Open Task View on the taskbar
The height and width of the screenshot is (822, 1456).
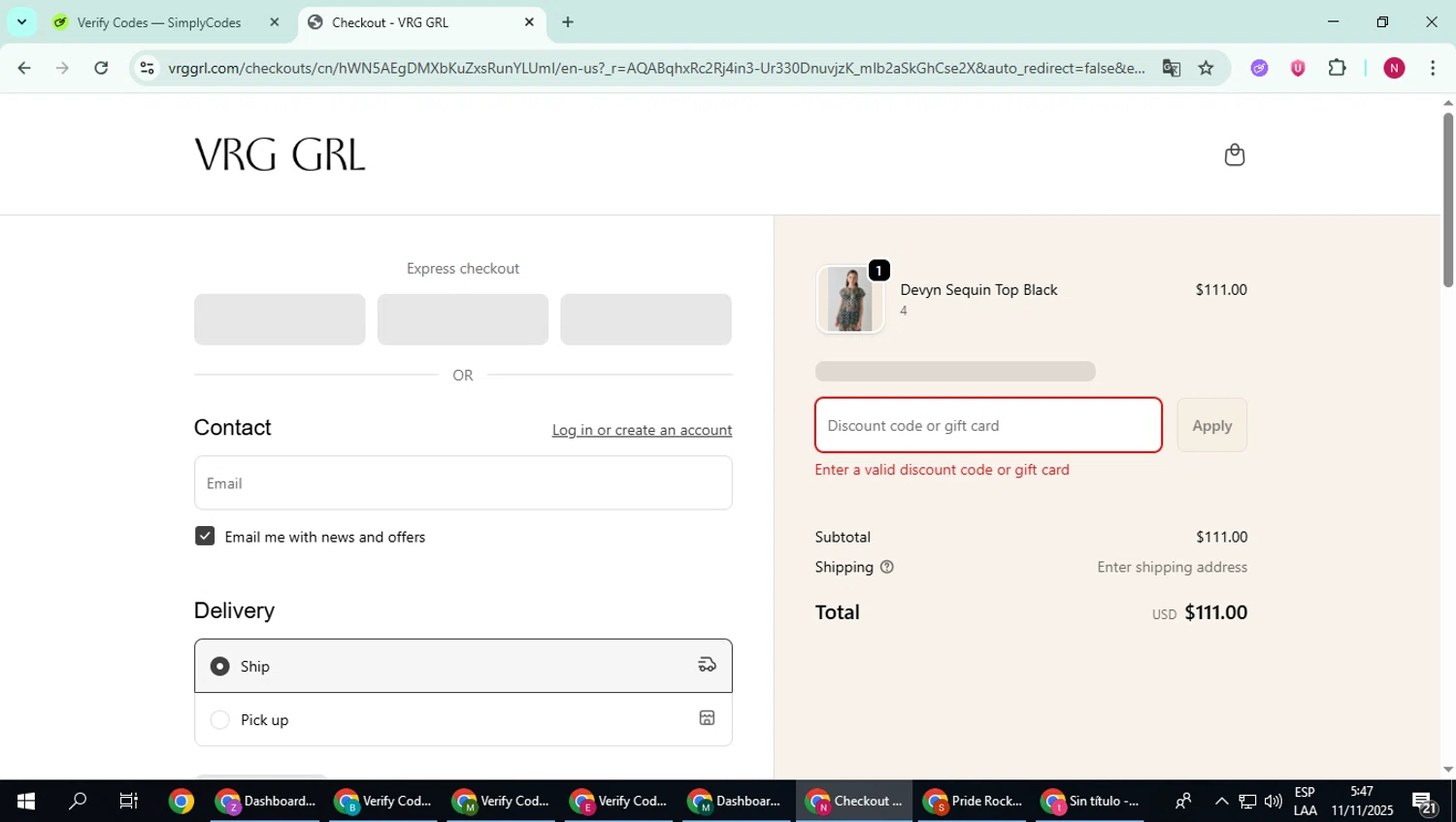128,802
